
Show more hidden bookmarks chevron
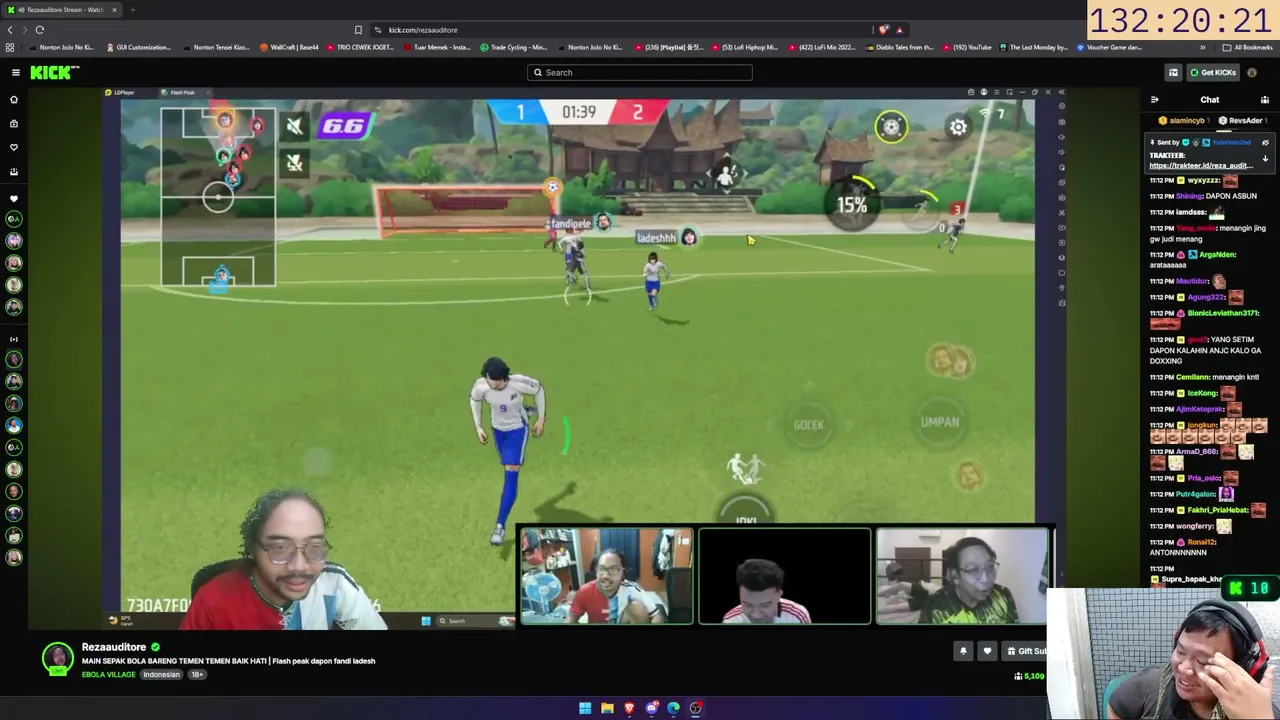point(1203,47)
